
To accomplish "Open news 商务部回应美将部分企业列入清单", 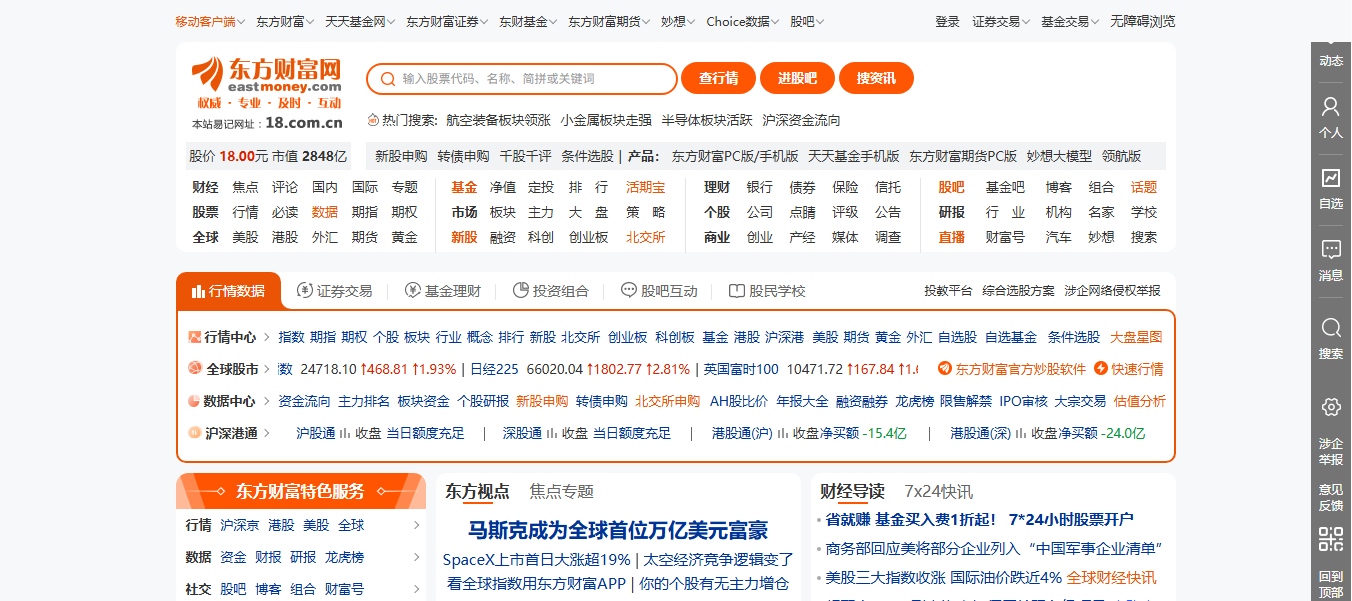I will [993, 549].
